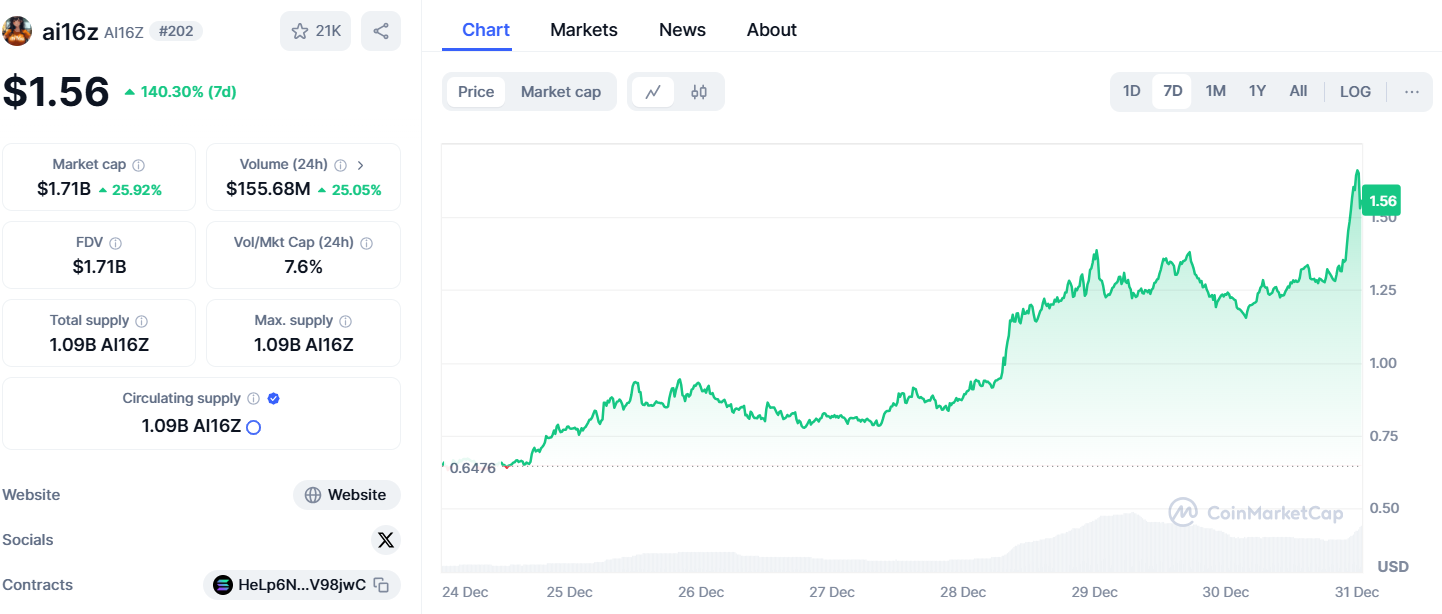Viewport: 1442px width, 614px height.
Task: Set chart range to 7D
Action: [x=1173, y=91]
